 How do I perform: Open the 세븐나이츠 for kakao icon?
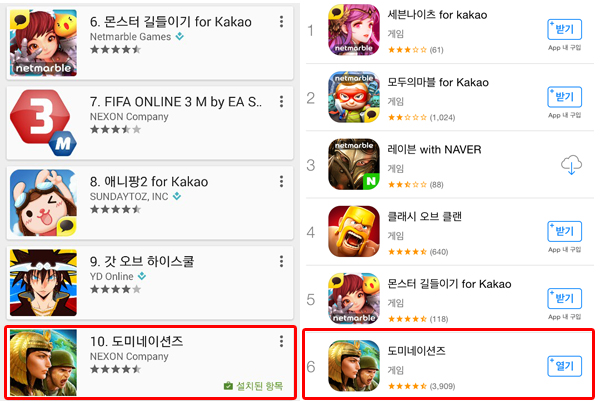354,30
